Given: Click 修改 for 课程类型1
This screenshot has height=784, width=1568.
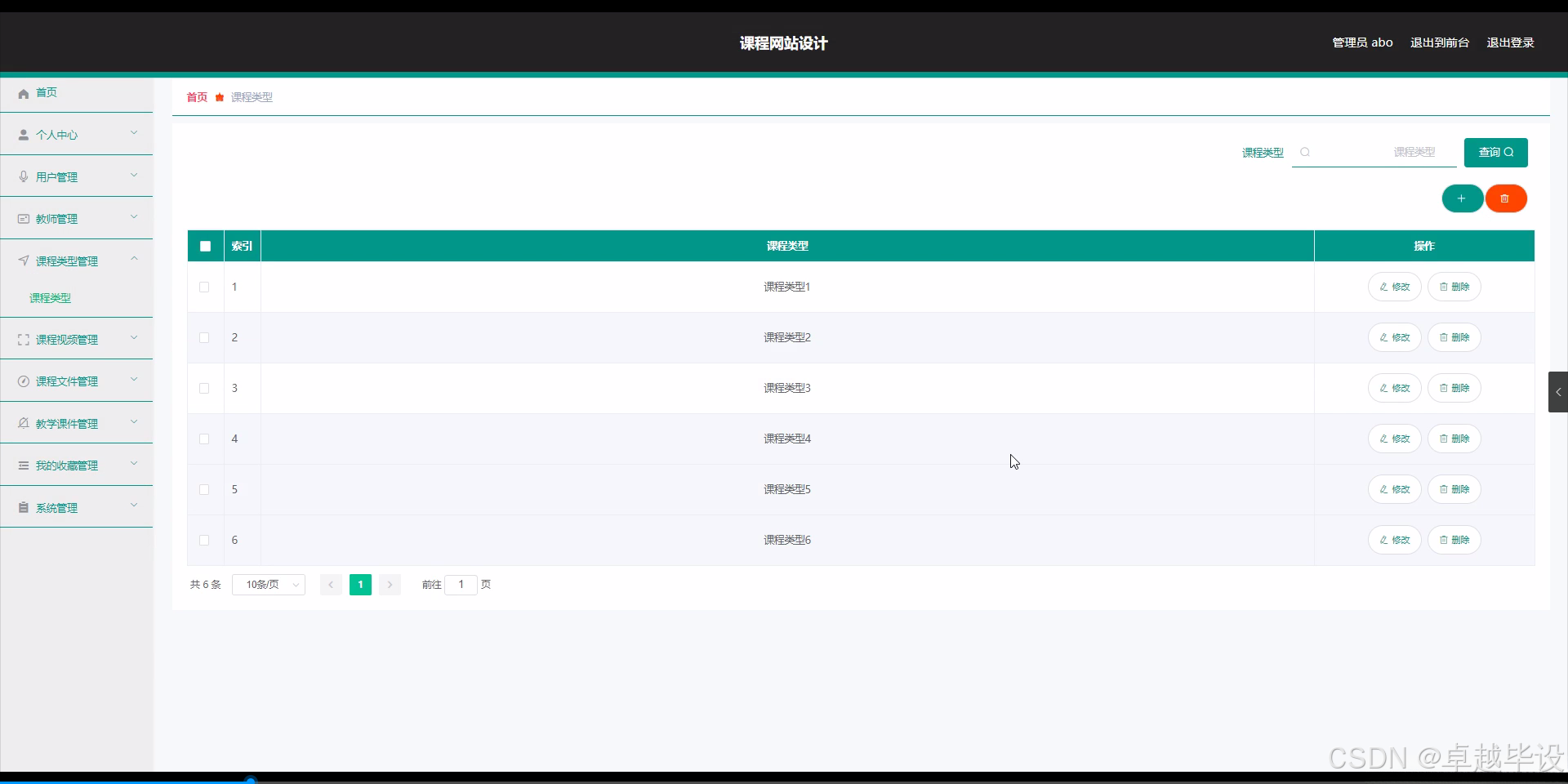Looking at the screenshot, I should coord(1395,287).
